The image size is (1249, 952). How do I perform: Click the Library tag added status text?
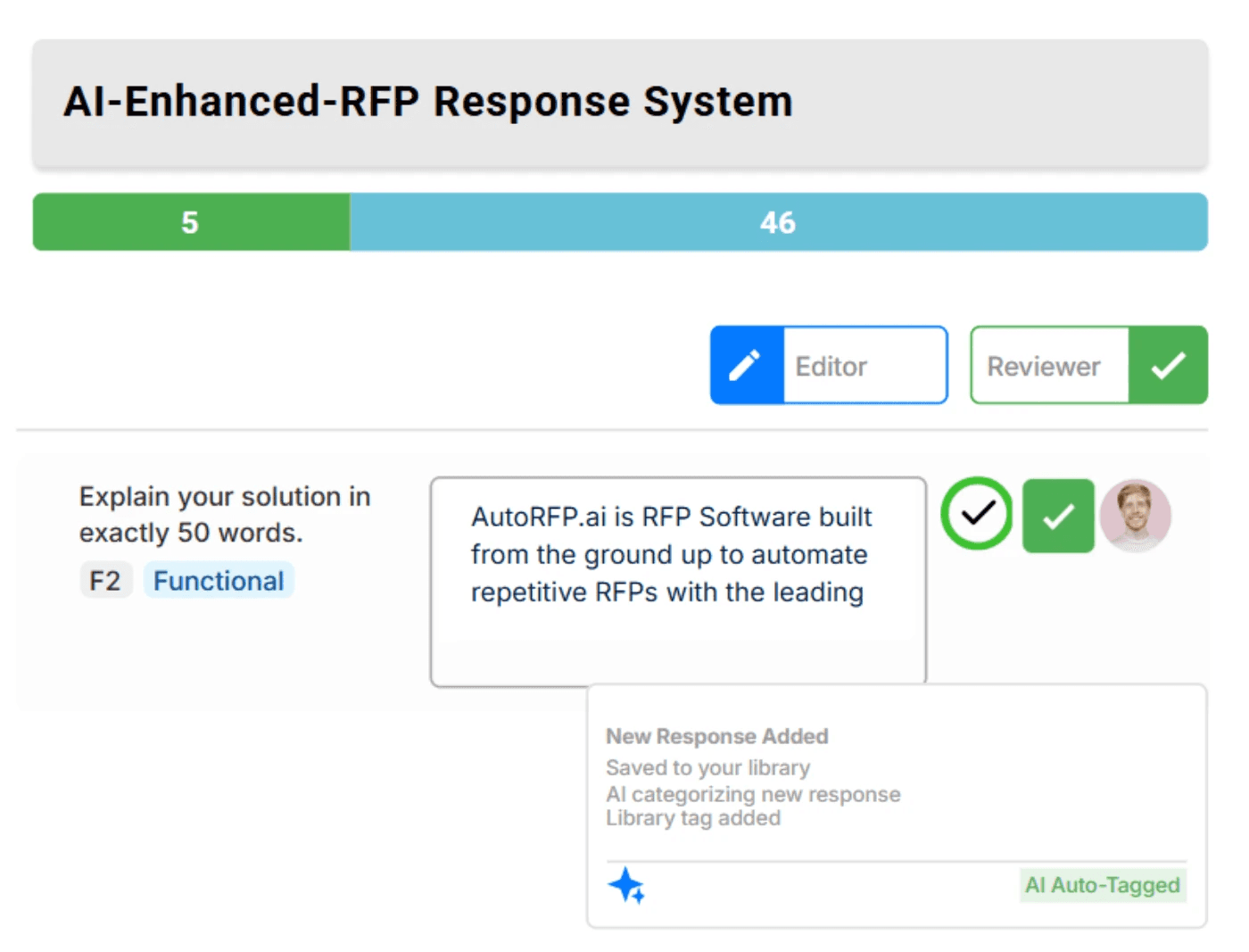pos(692,818)
